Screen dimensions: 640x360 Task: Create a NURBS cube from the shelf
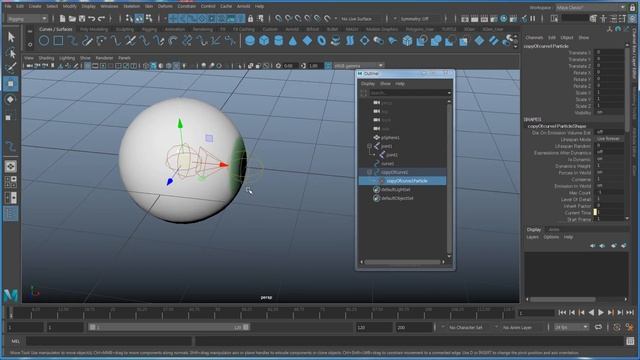[x=264, y=40]
